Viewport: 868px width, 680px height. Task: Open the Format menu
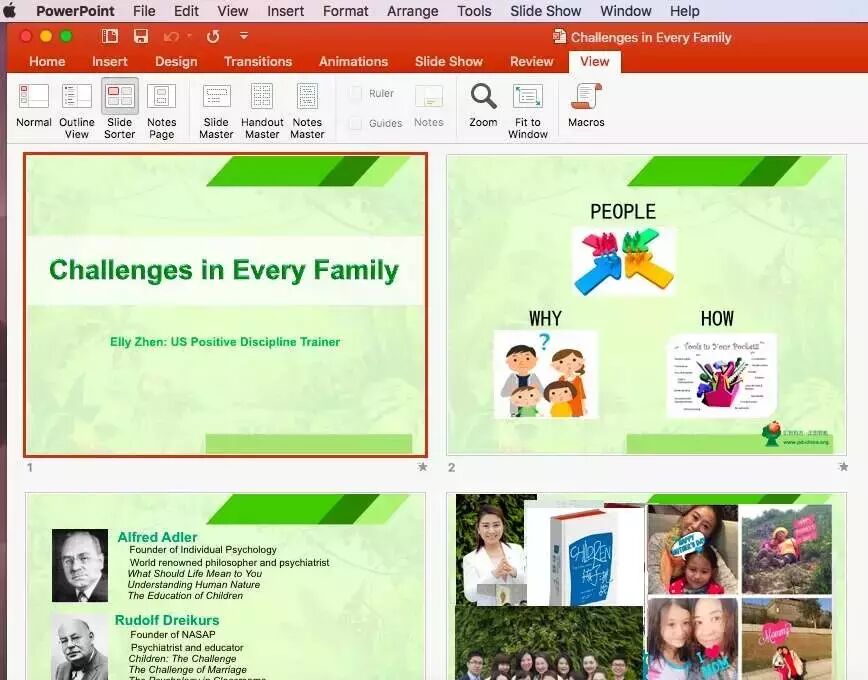tap(345, 11)
